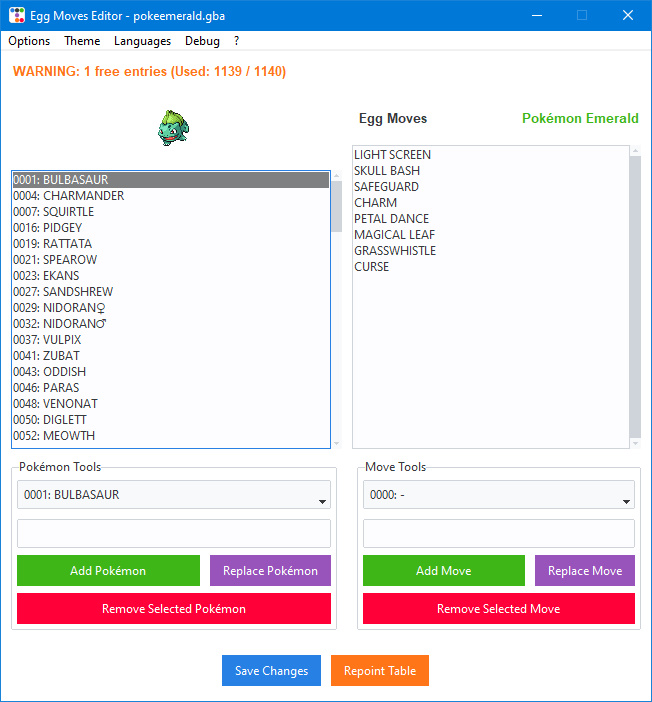
Task: Click the app icon in title bar
Action: 15,15
